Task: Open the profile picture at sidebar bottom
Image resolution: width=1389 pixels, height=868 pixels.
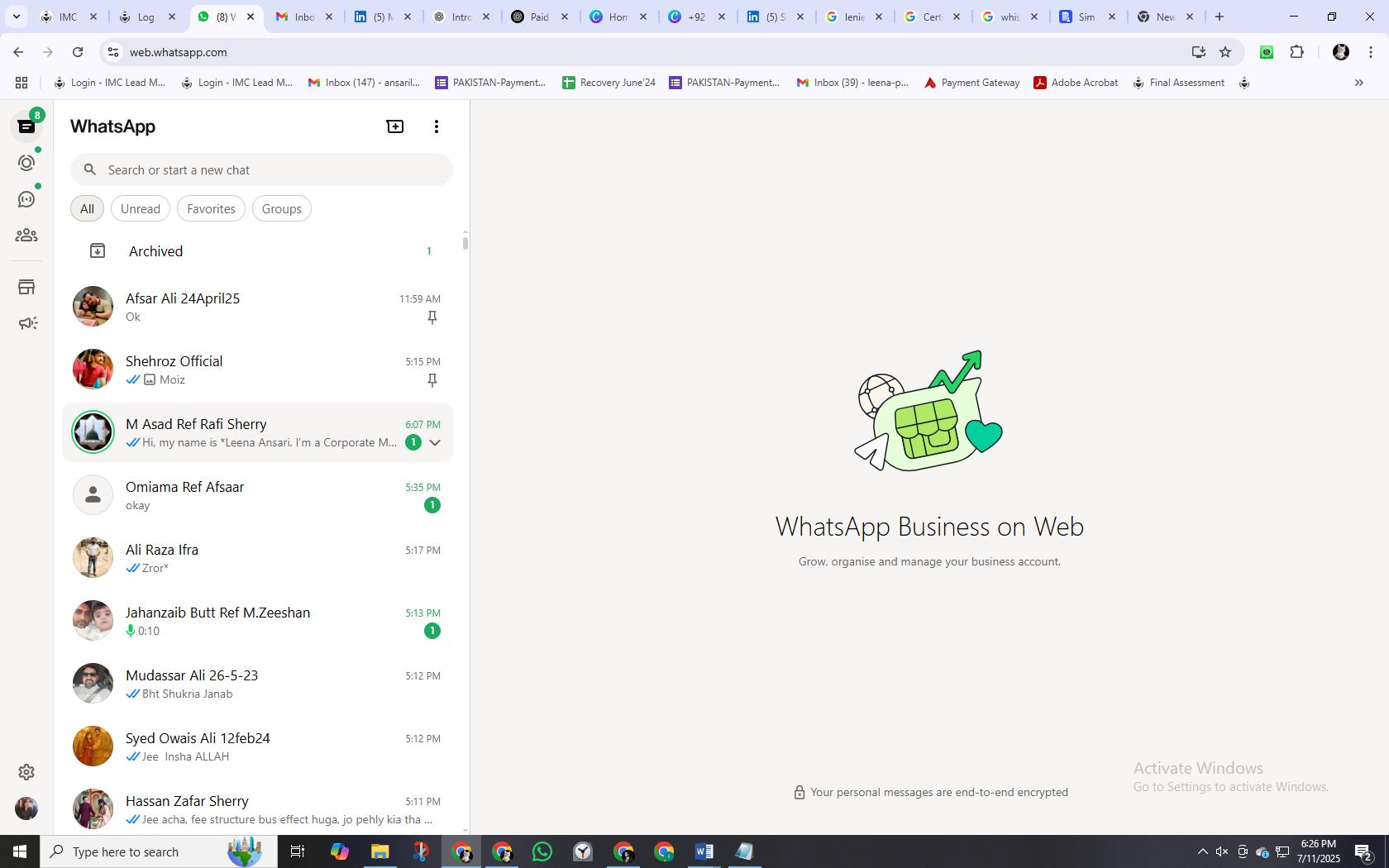Action: click(x=26, y=808)
